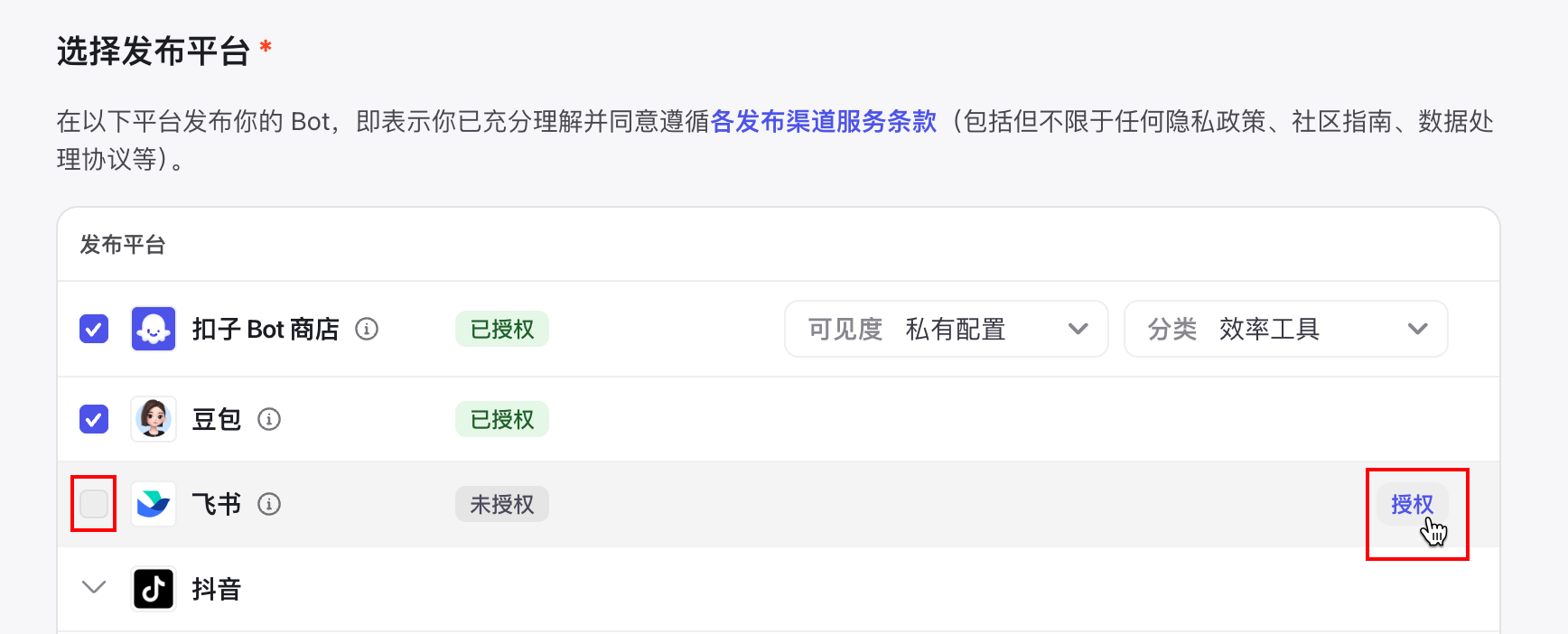
Task: Click the 扣子 Bot 商店 ghost icon
Action: 154,329
